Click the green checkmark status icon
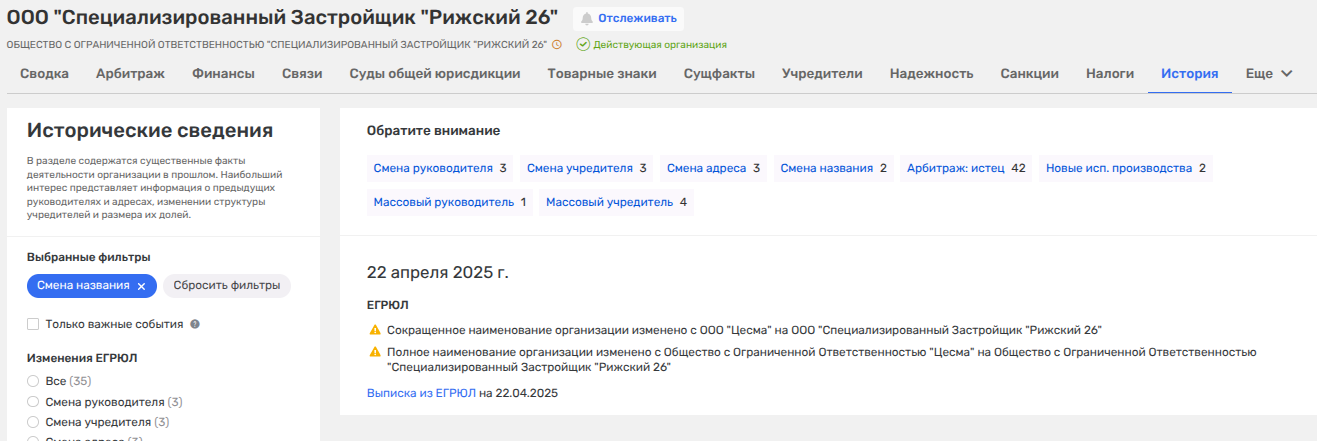 point(583,44)
